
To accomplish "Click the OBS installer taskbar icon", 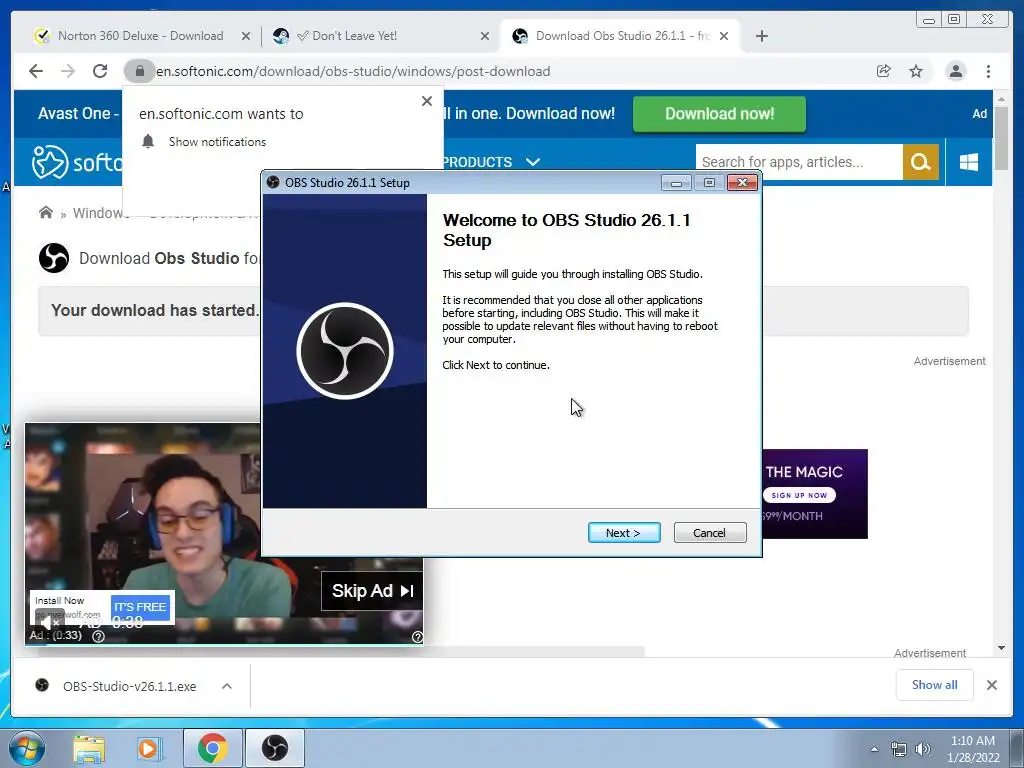I will click(275, 748).
